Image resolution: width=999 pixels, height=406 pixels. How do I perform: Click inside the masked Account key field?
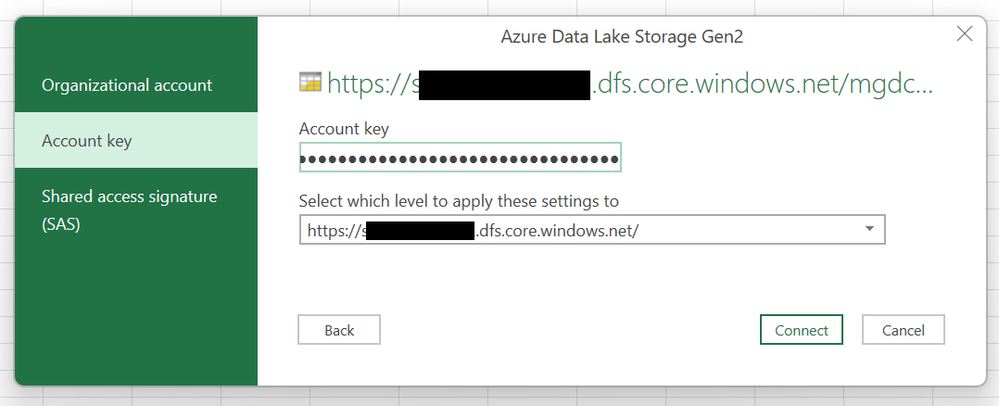click(x=460, y=158)
